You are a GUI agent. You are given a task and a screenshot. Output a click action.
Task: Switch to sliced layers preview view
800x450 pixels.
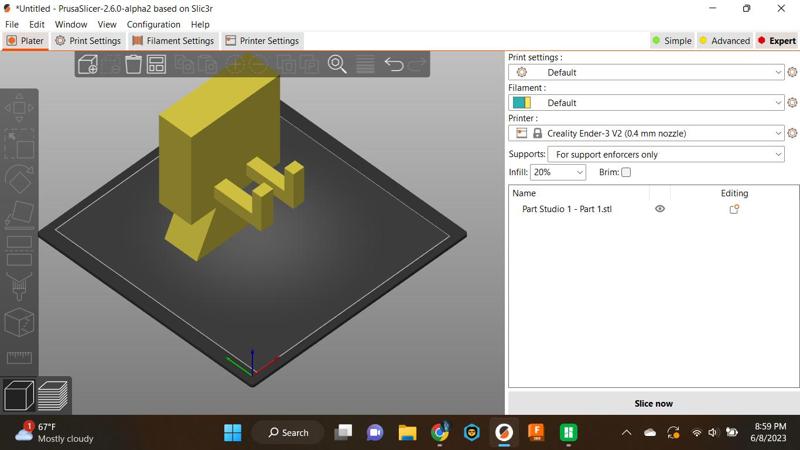53,395
